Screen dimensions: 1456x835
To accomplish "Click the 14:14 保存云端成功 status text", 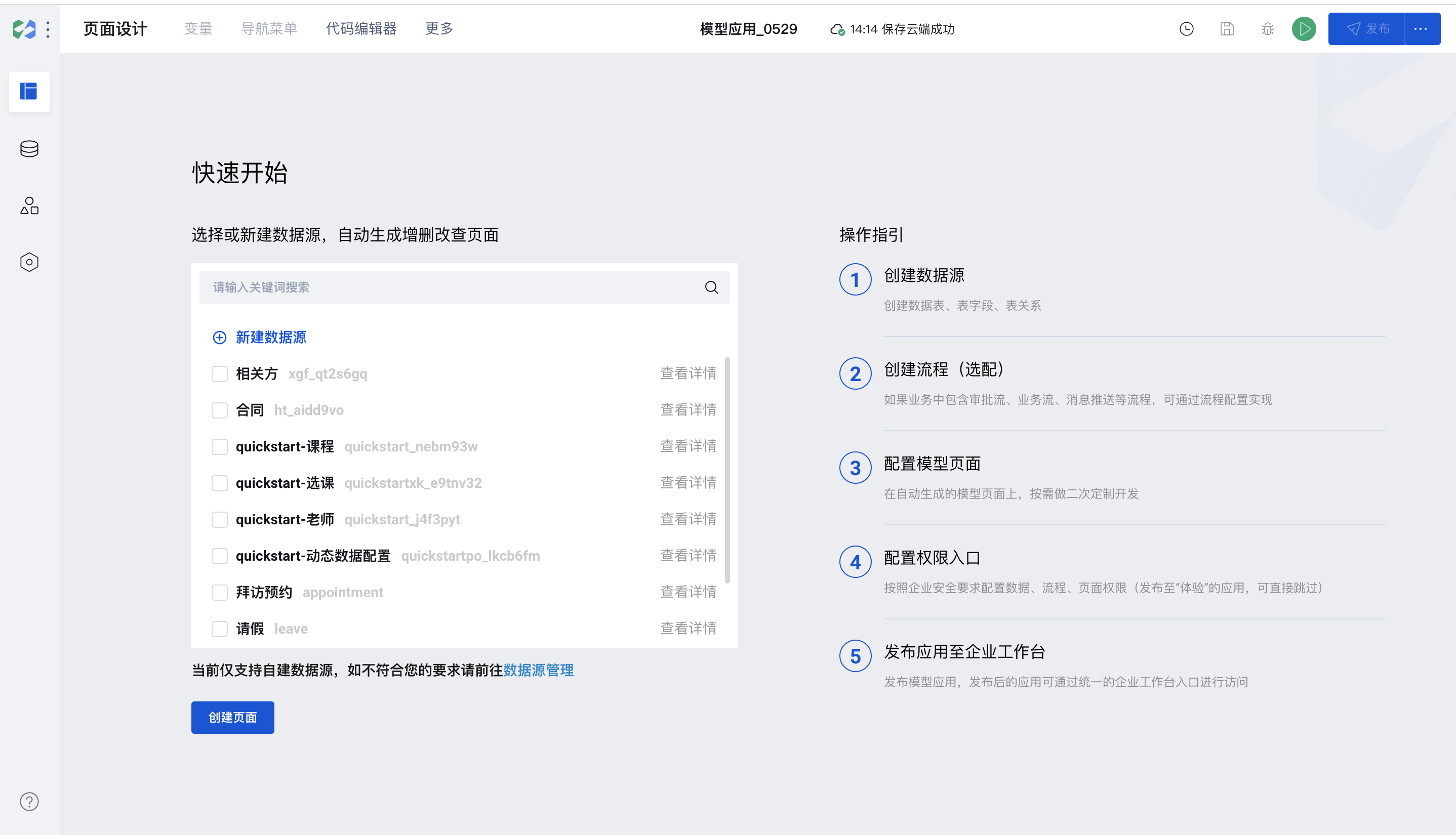I will pyautogui.click(x=902, y=29).
